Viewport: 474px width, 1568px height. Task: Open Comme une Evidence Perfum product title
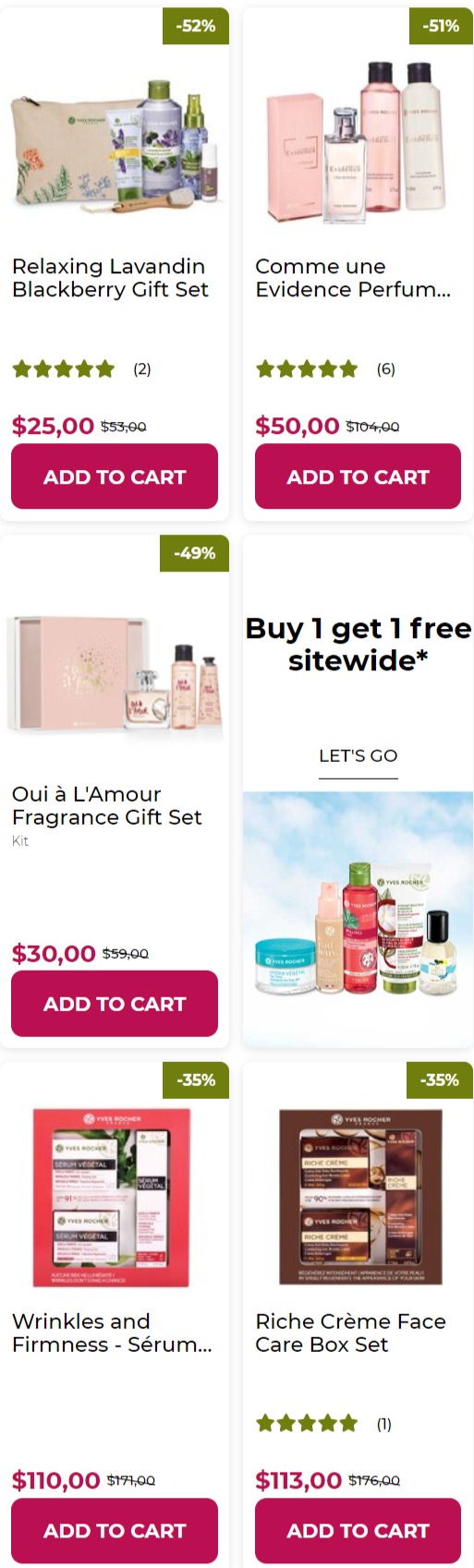[x=353, y=278]
